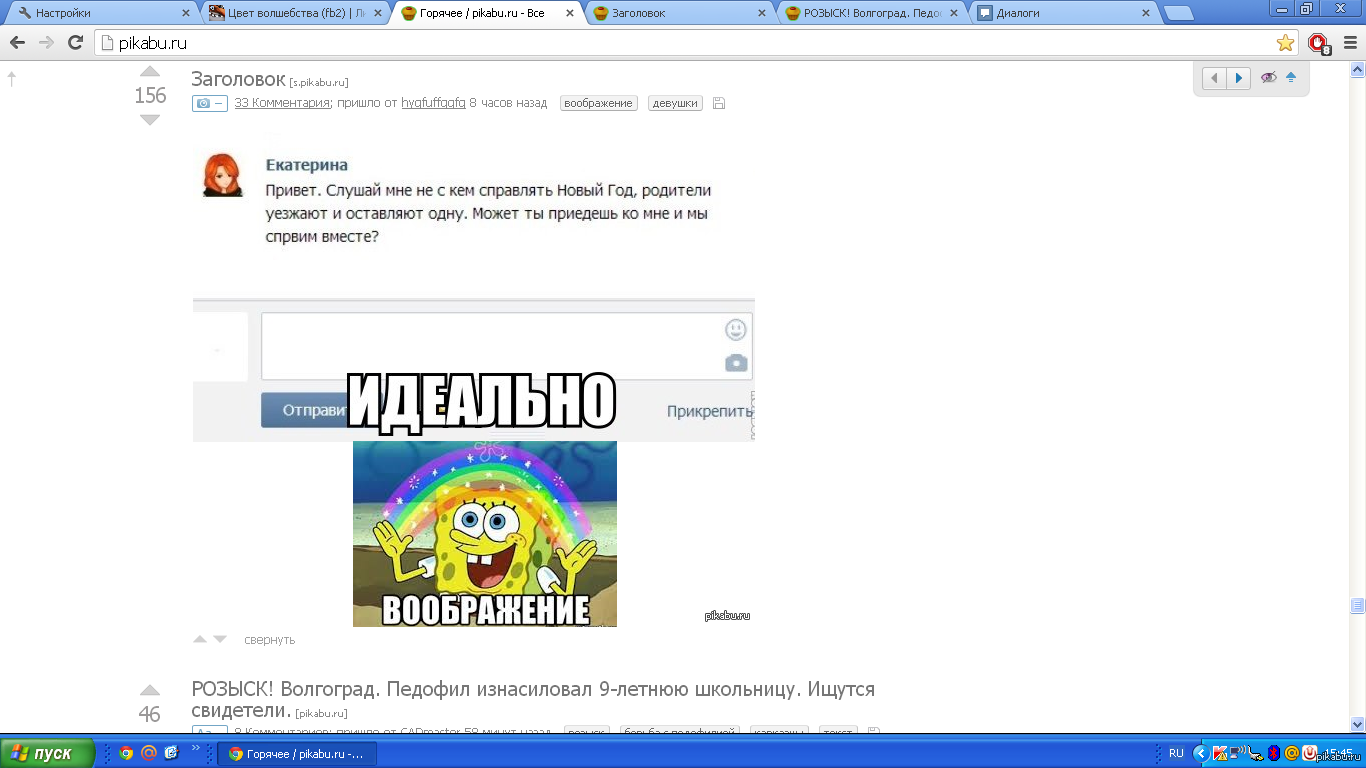
Task: Open the RU language selector
Action: pos(1176,753)
